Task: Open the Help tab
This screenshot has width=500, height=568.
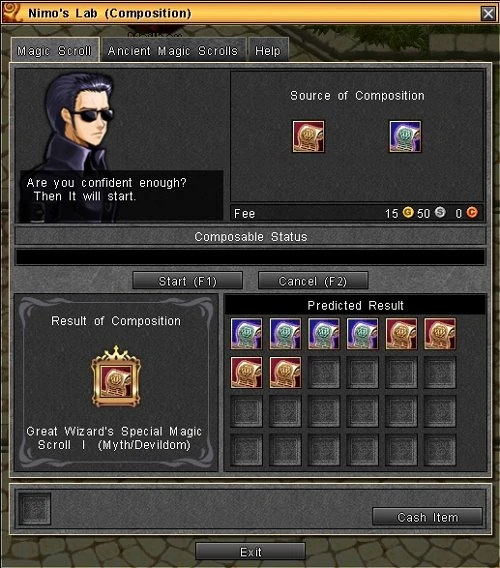Action: pyautogui.click(x=268, y=50)
